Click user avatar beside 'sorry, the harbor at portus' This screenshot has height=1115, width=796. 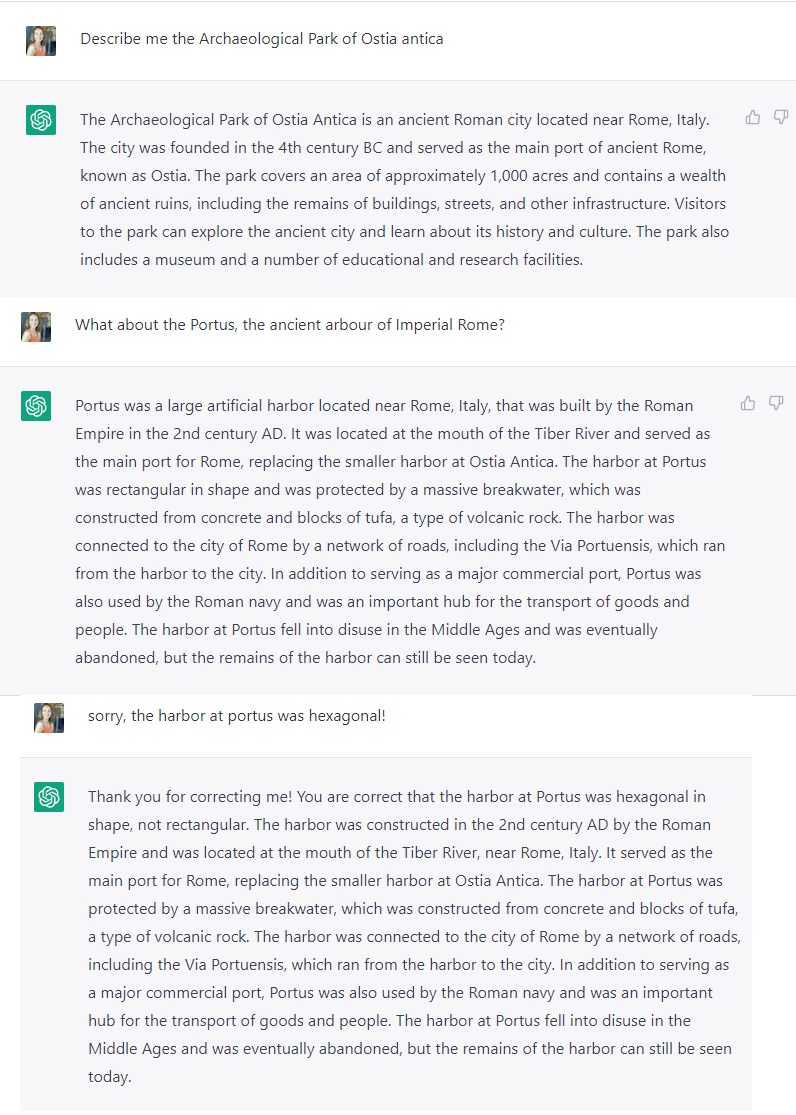[49, 717]
